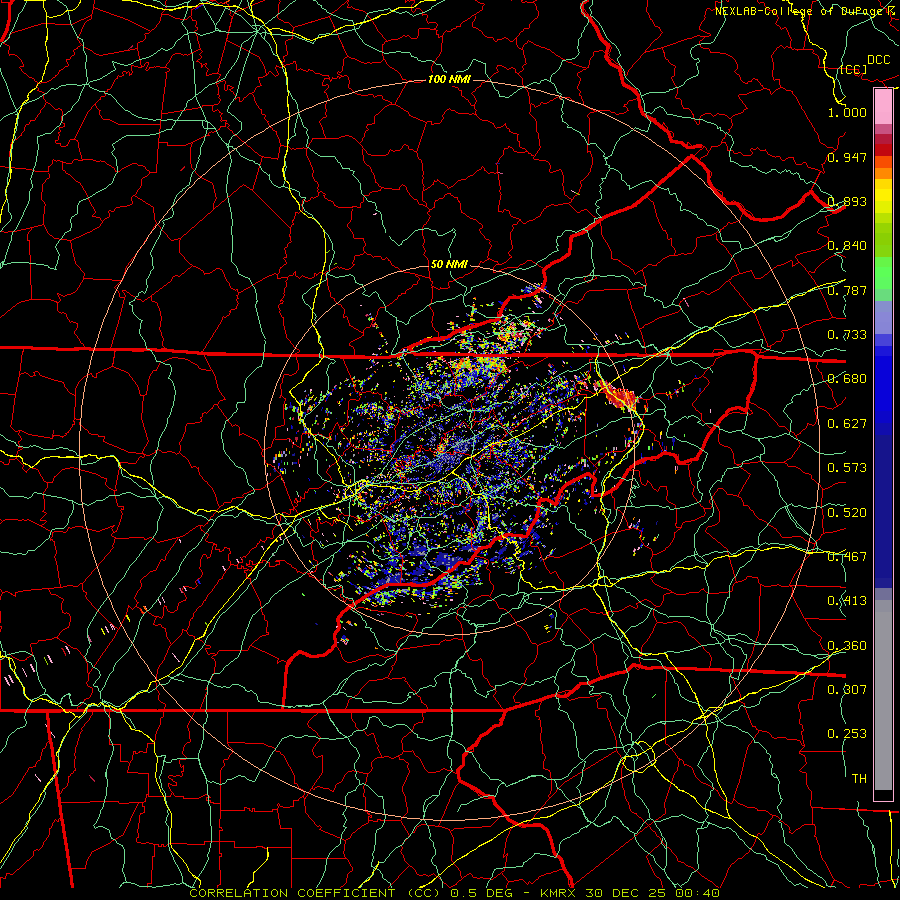This screenshot has height=900, width=900.
Task: Click the 0.840 legend value
Action: pos(847,246)
